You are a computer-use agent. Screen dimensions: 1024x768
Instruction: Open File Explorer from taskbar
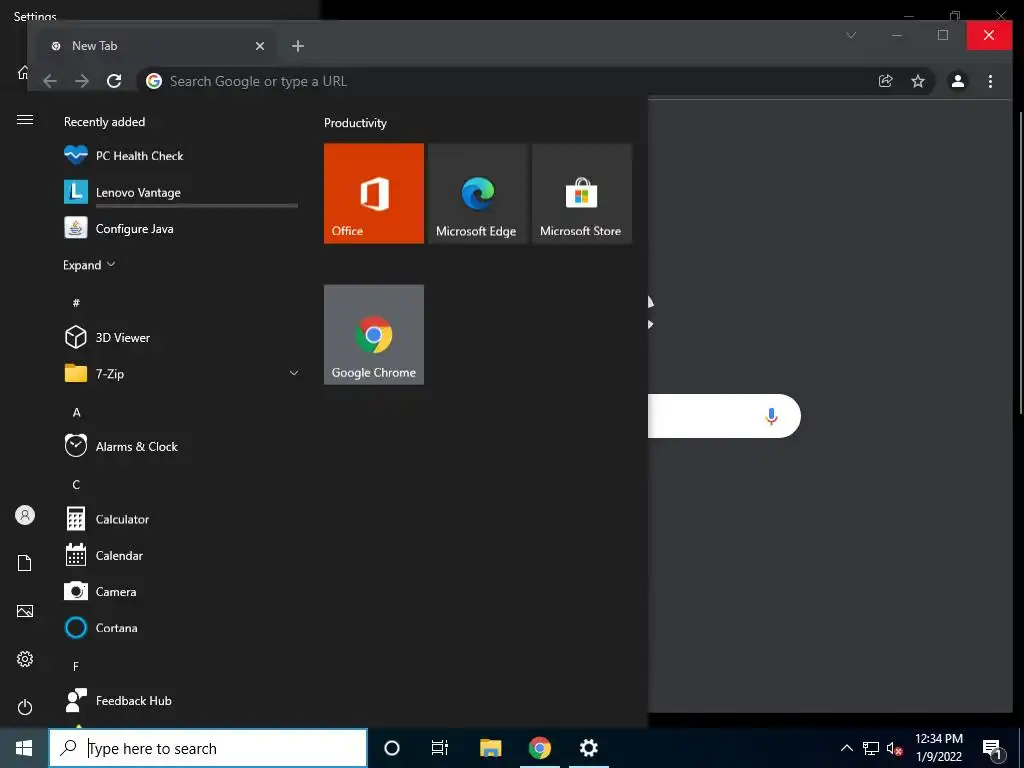click(x=490, y=748)
